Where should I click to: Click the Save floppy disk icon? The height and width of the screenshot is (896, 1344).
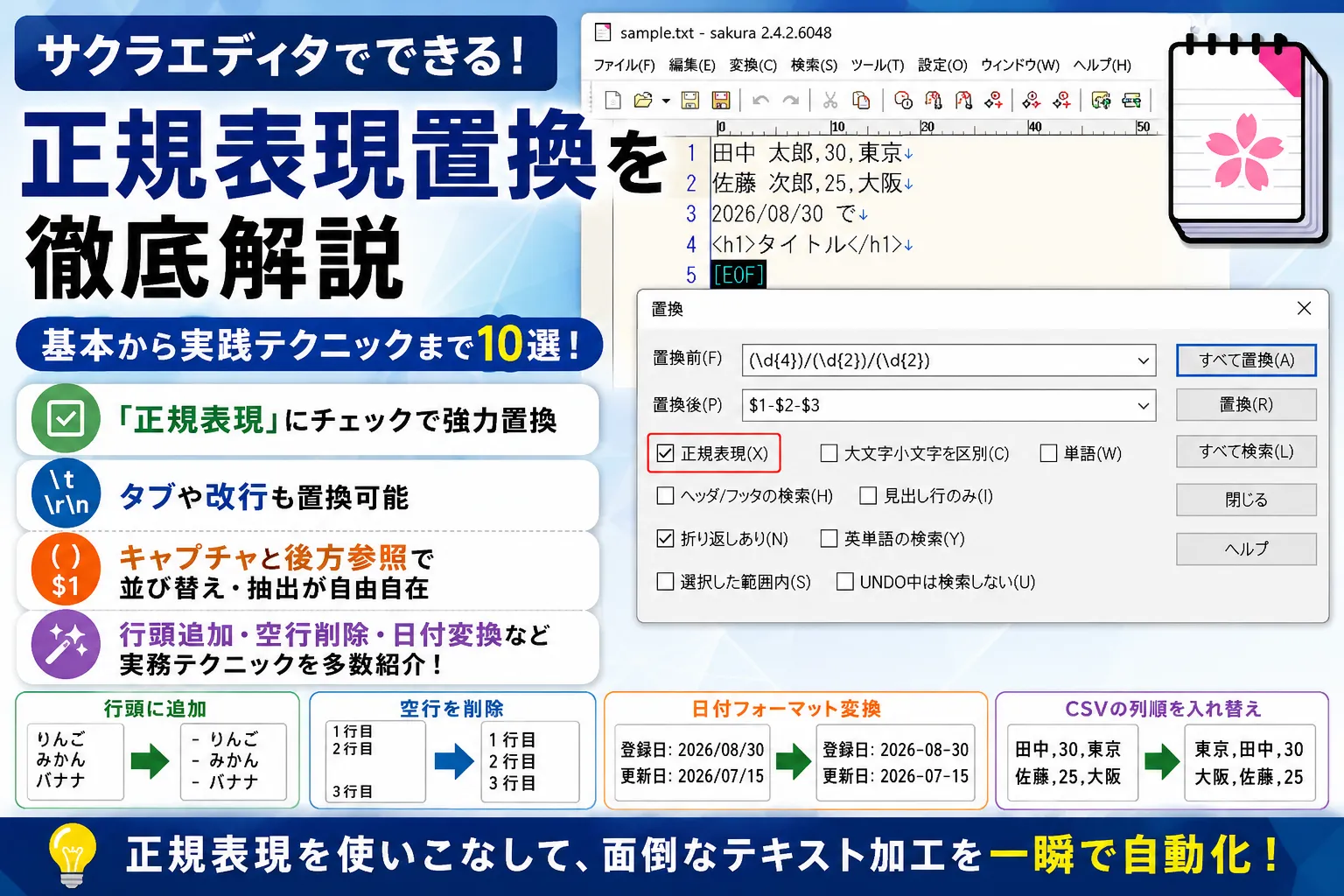pyautogui.click(x=690, y=101)
